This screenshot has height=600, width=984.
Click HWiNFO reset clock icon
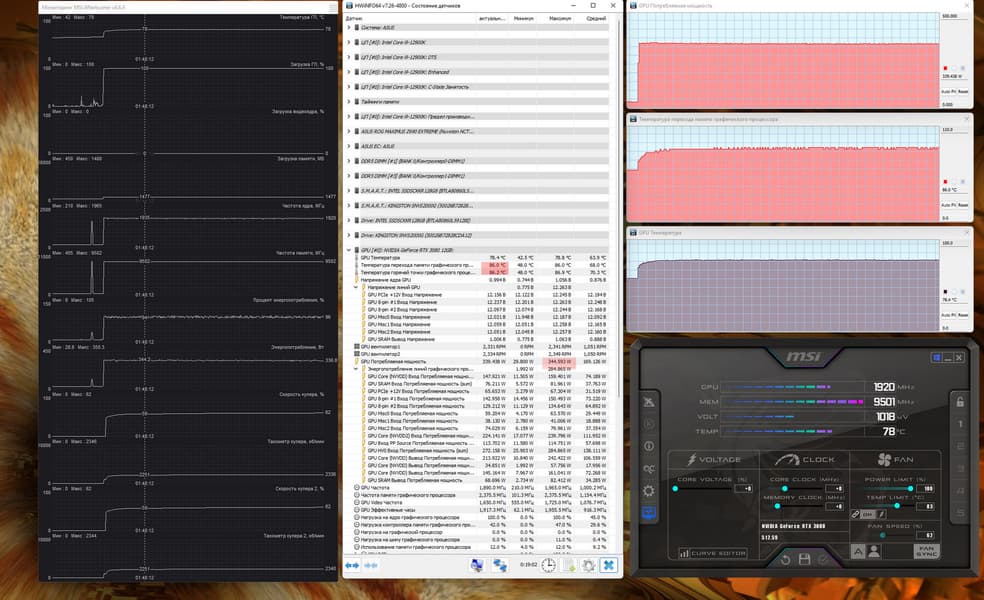pos(548,565)
